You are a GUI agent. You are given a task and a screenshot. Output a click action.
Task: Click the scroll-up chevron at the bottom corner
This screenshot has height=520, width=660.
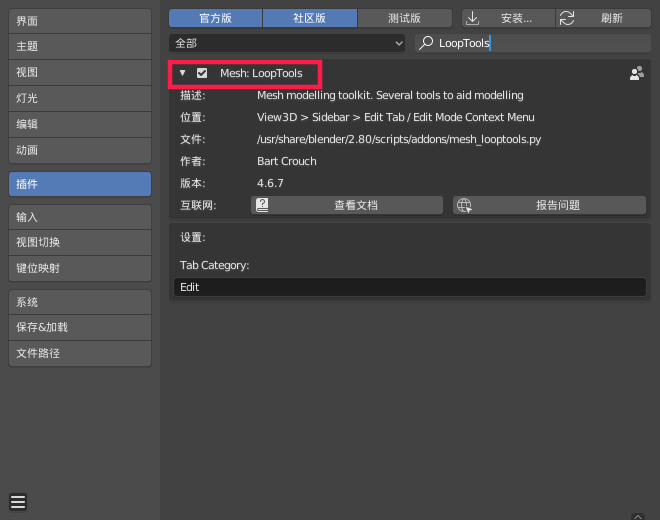pyautogui.click(x=638, y=517)
